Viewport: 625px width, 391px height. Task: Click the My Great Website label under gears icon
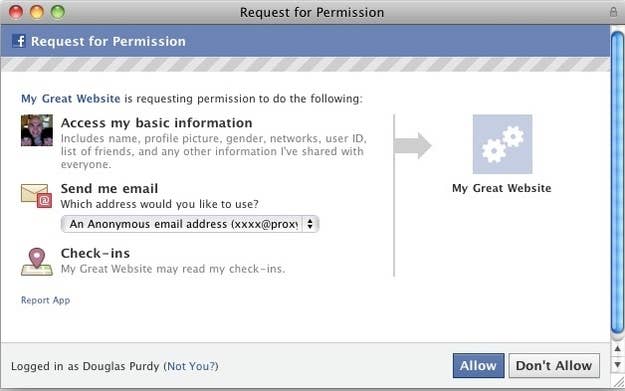pos(502,188)
